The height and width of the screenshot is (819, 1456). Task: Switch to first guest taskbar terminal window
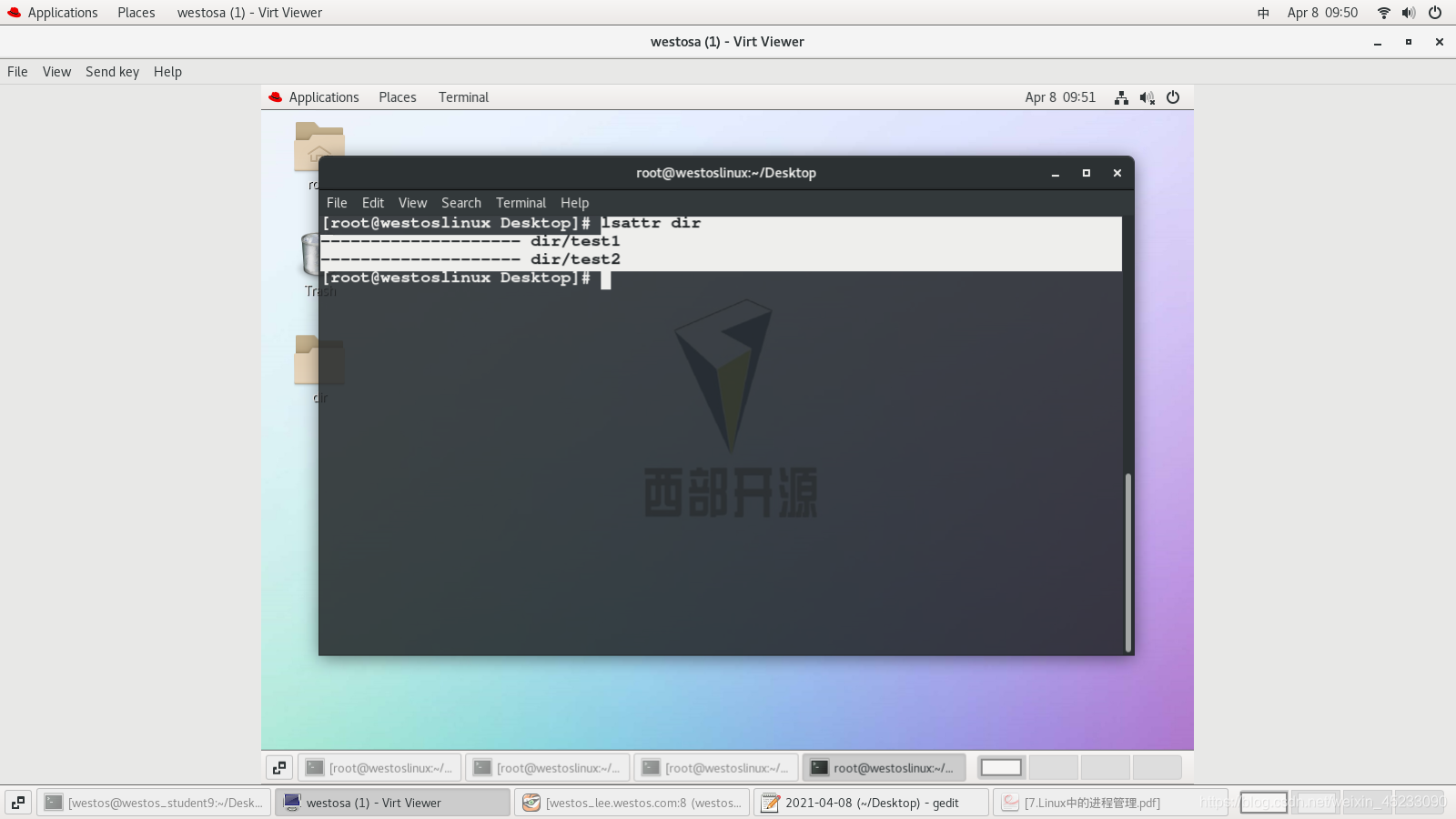(x=379, y=768)
